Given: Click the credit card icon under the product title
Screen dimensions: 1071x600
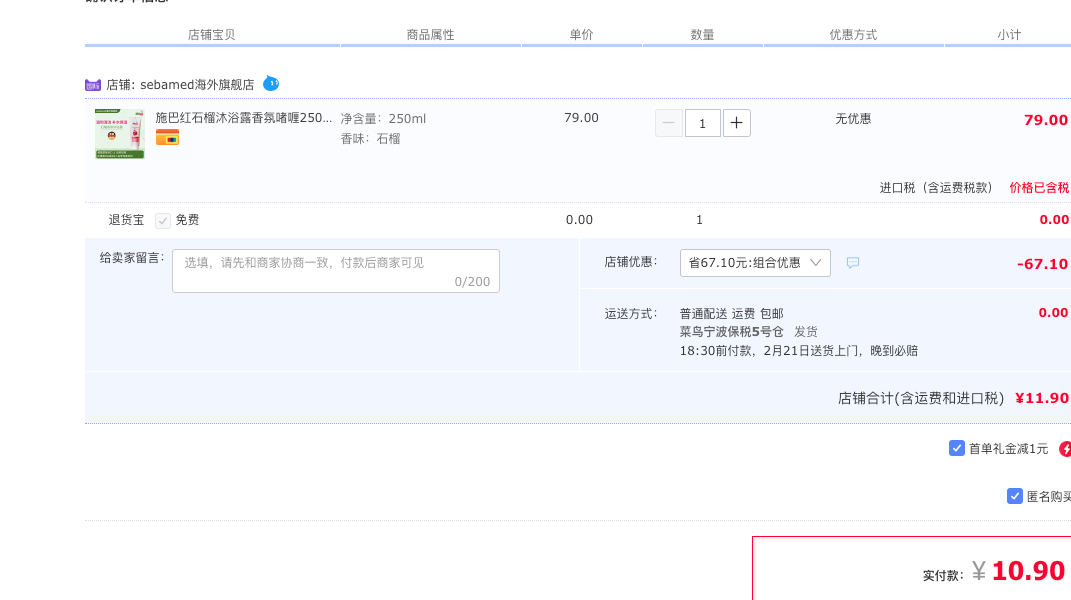Looking at the screenshot, I should coord(167,137).
